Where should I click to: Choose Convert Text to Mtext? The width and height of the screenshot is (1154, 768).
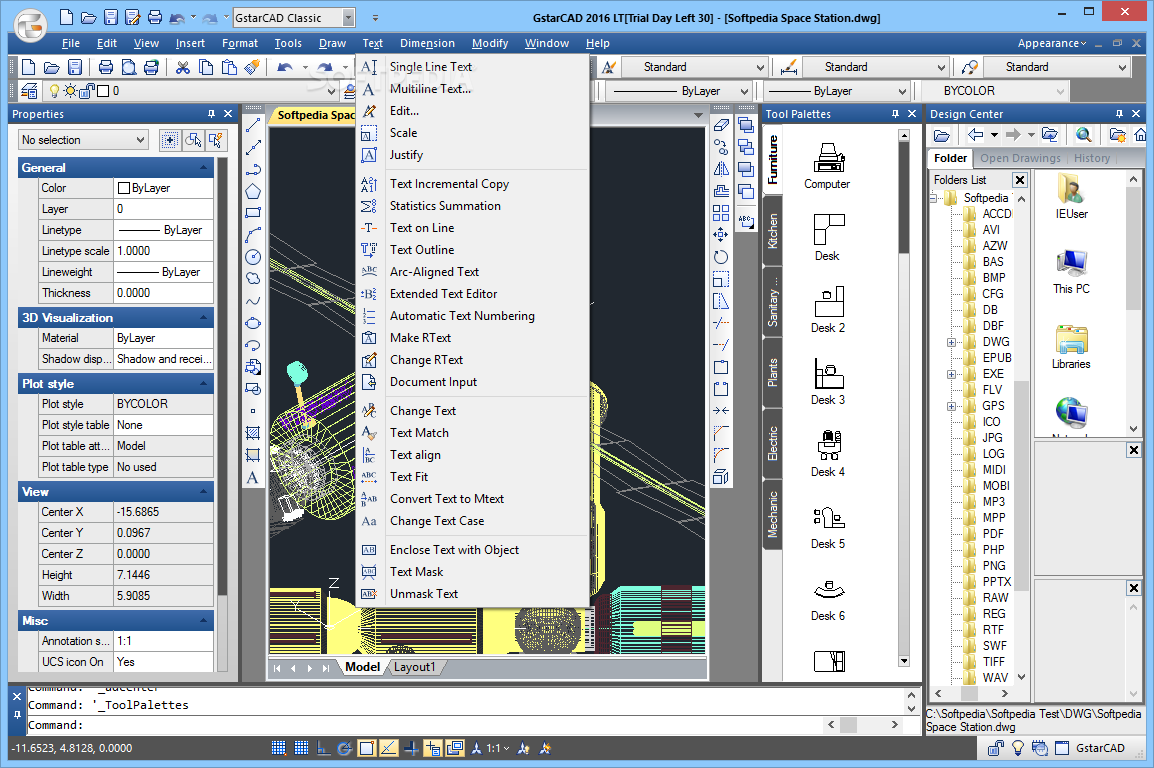[x=447, y=499]
